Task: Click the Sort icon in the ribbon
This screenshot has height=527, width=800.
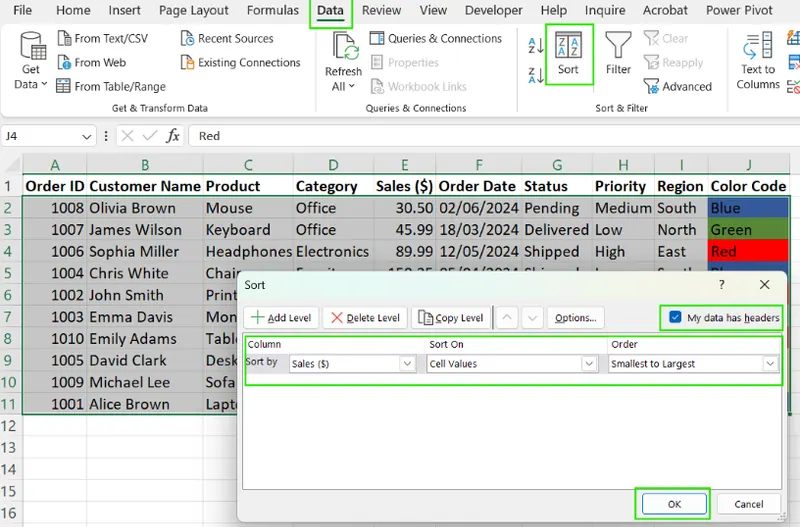Action: pos(568,53)
